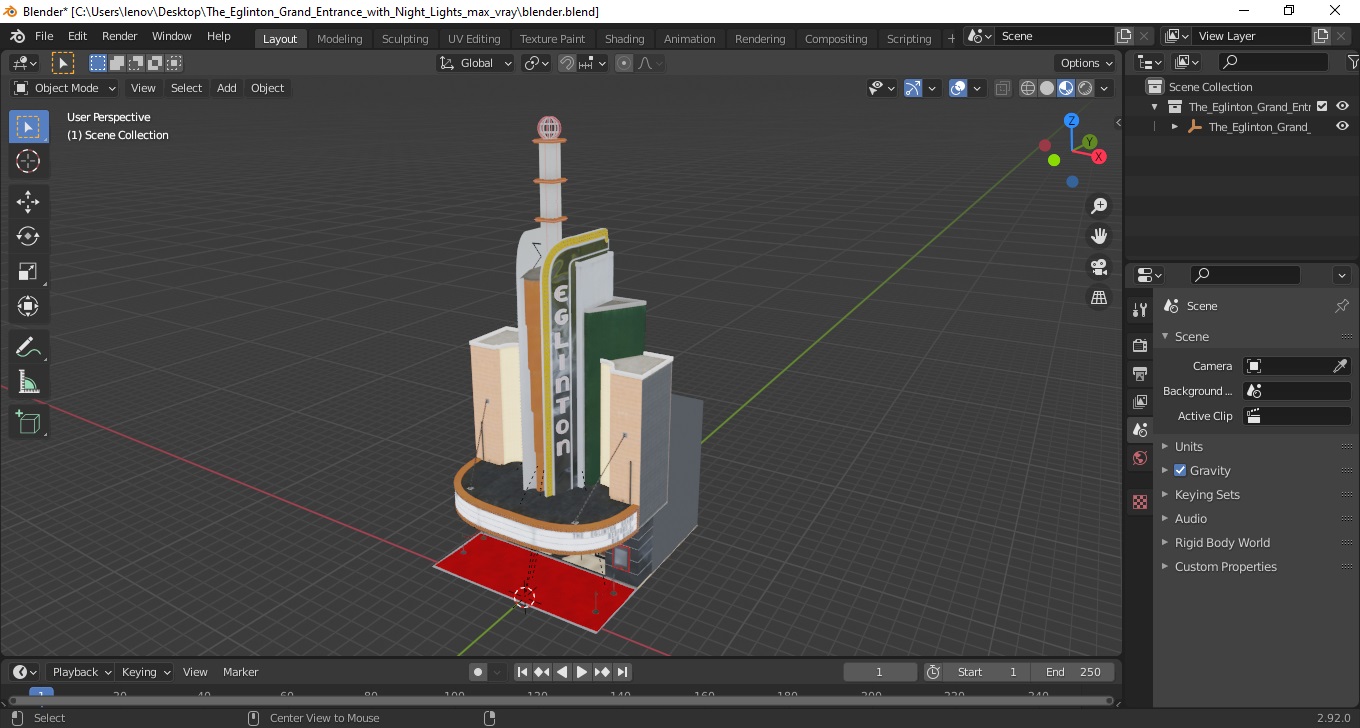1360x728 pixels.
Task: Jump to the timeline end frame
Action: tap(622, 672)
